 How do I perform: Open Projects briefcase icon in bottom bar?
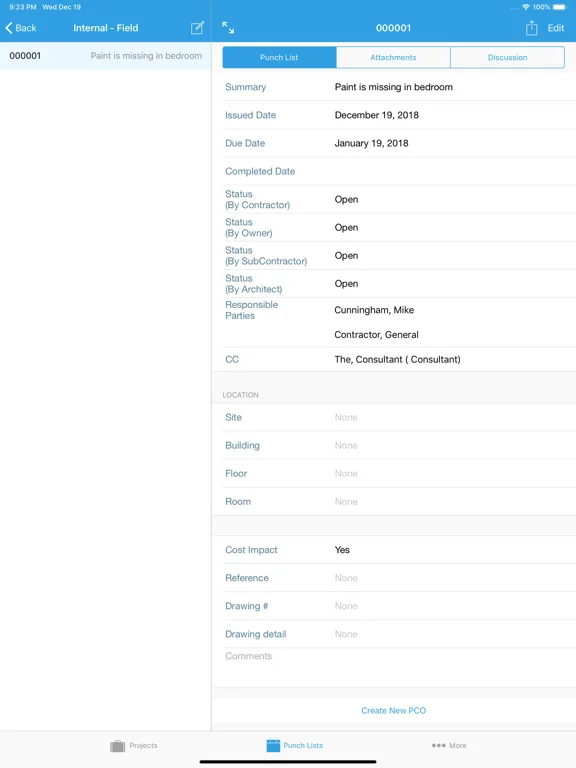[x=118, y=745]
